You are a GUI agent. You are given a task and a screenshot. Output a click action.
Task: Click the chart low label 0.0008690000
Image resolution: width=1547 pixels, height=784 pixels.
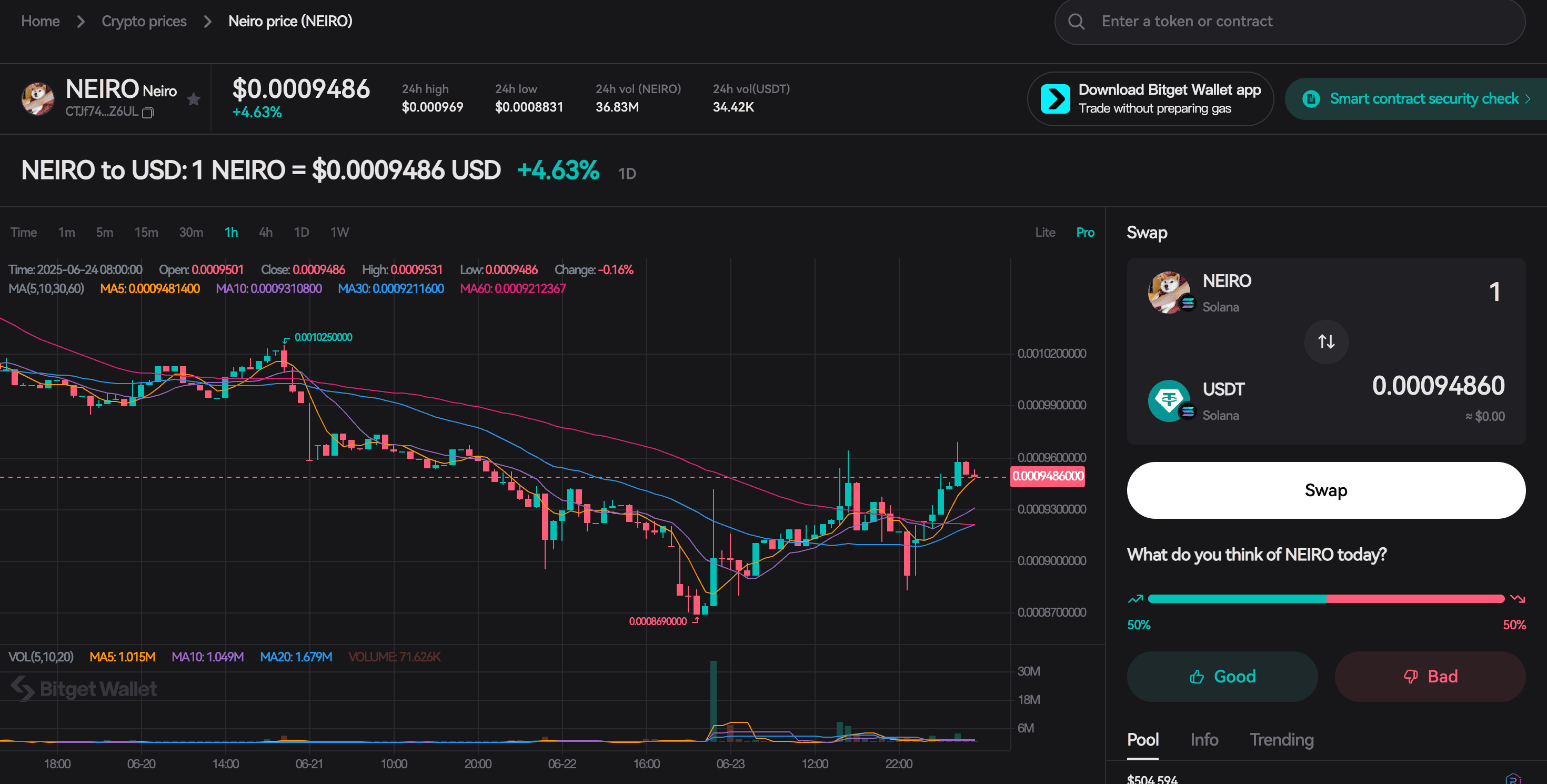pos(658,621)
